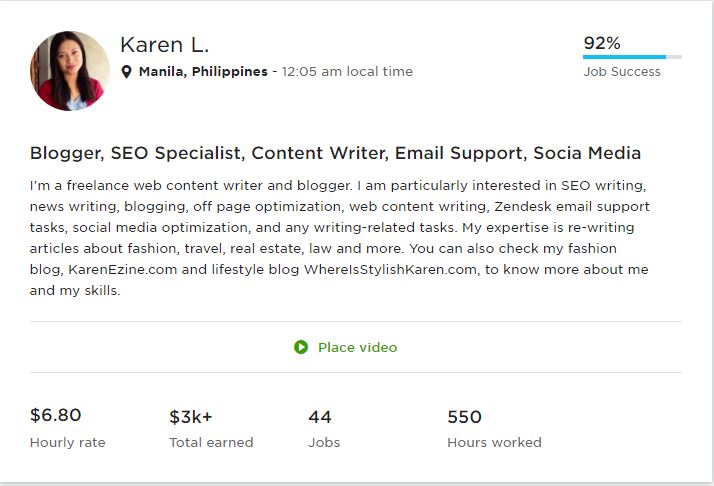The height and width of the screenshot is (486, 714).
Task: Click the 92% success rate figure
Action: tap(602, 43)
